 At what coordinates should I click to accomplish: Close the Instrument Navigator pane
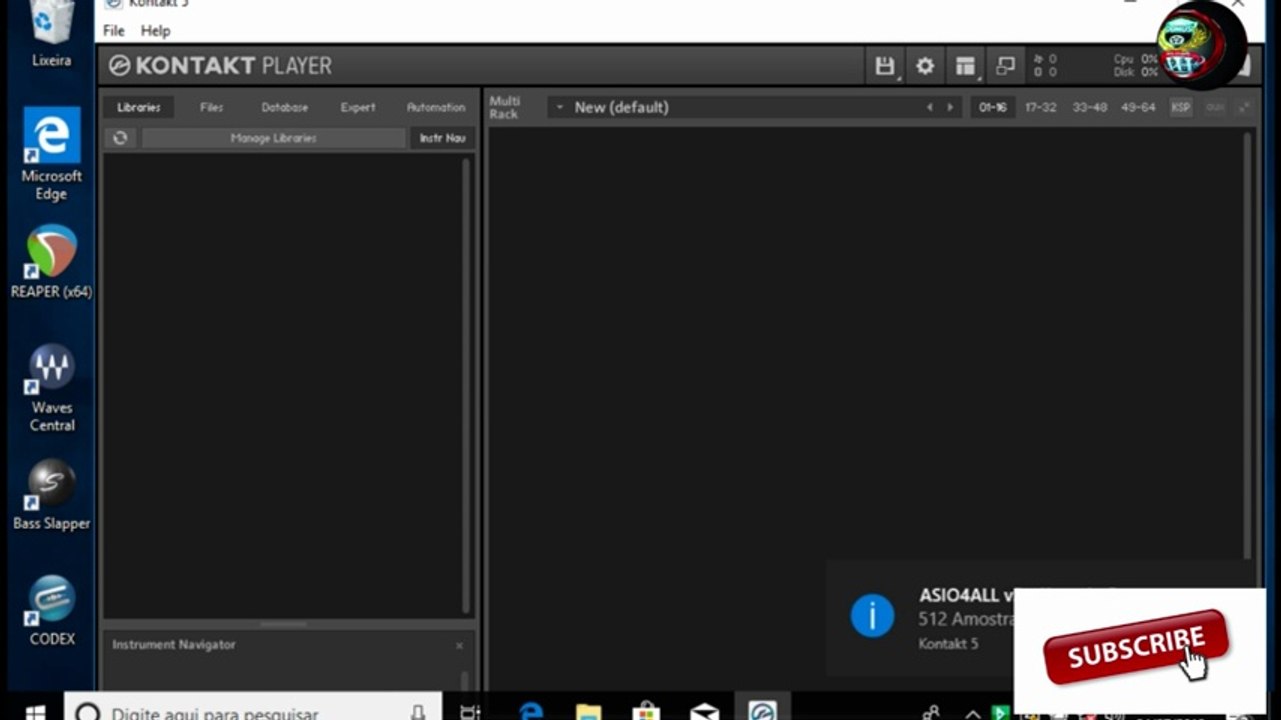[x=459, y=646]
